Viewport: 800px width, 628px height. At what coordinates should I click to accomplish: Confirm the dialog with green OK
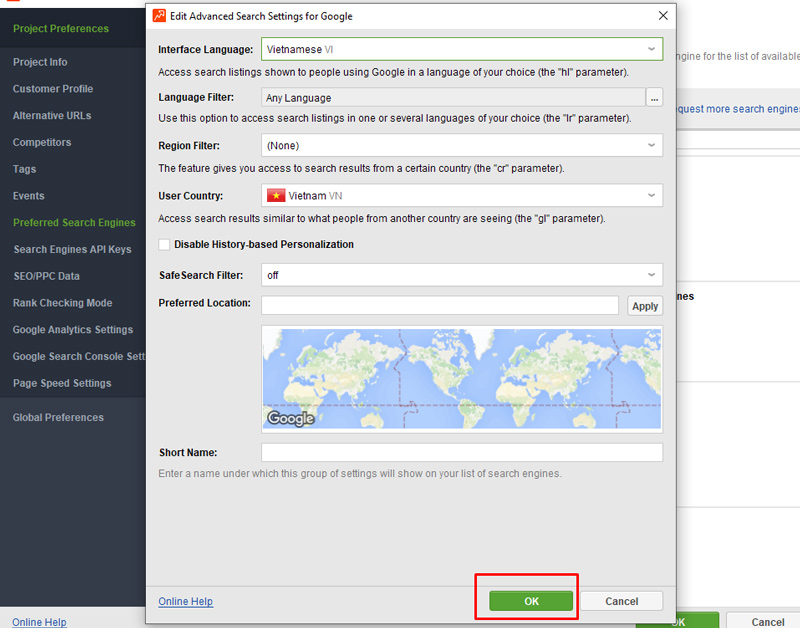tap(531, 601)
